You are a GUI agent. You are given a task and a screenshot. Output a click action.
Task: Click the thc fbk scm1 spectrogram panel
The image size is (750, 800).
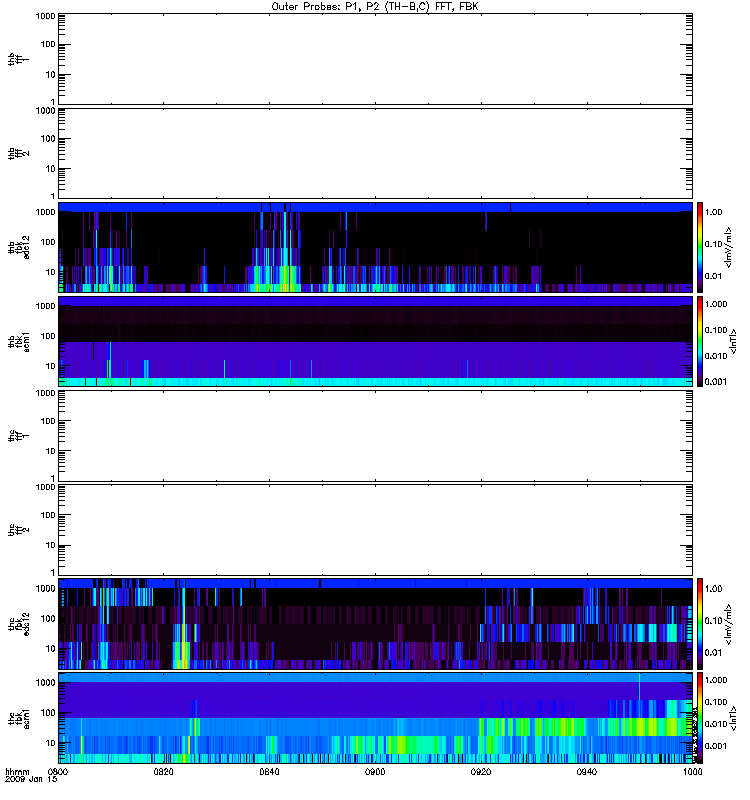pyautogui.click(x=376, y=718)
